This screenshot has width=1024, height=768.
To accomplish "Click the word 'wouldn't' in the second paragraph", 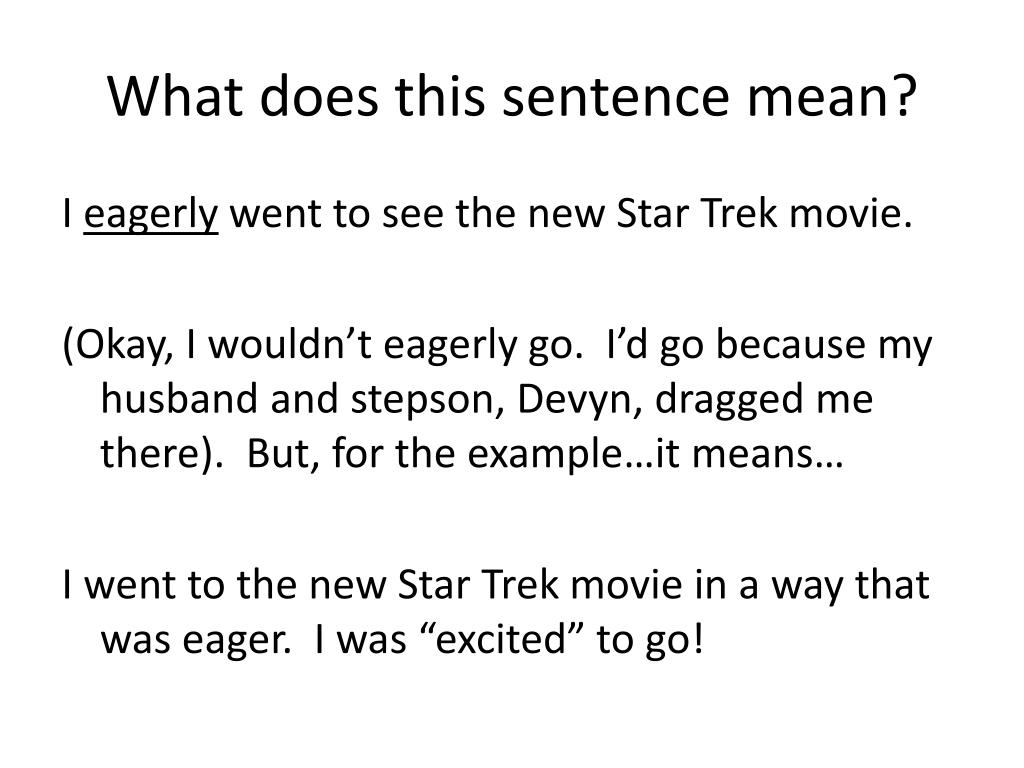I will 290,344.
